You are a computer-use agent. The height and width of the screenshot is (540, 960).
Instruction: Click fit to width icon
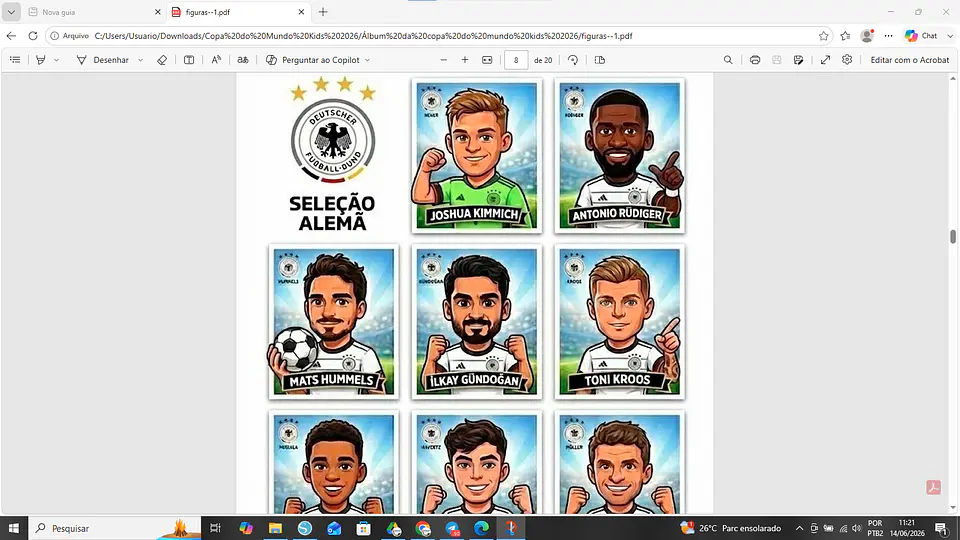click(x=487, y=60)
